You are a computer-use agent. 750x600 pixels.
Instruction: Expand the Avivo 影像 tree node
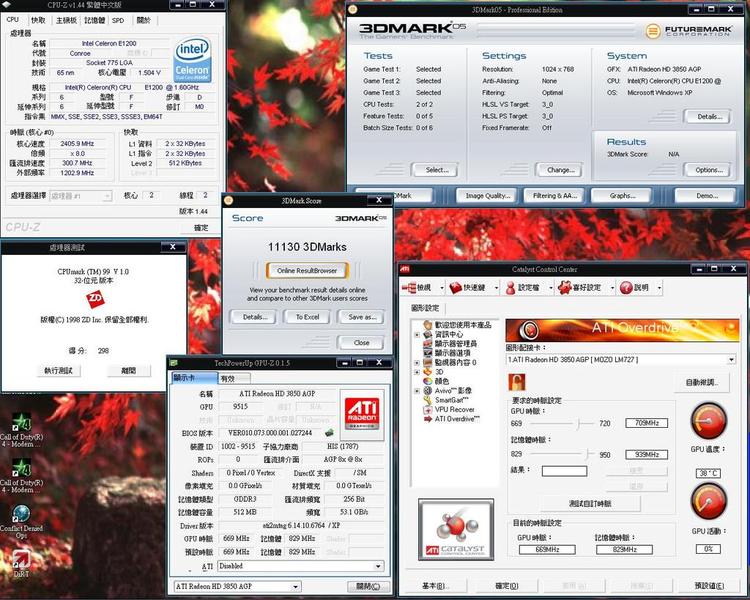417,391
